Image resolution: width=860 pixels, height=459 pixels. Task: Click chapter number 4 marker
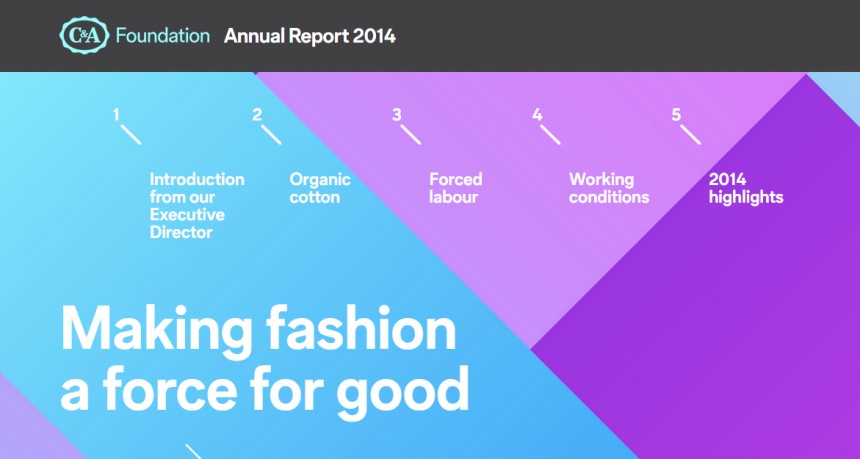pos(537,115)
